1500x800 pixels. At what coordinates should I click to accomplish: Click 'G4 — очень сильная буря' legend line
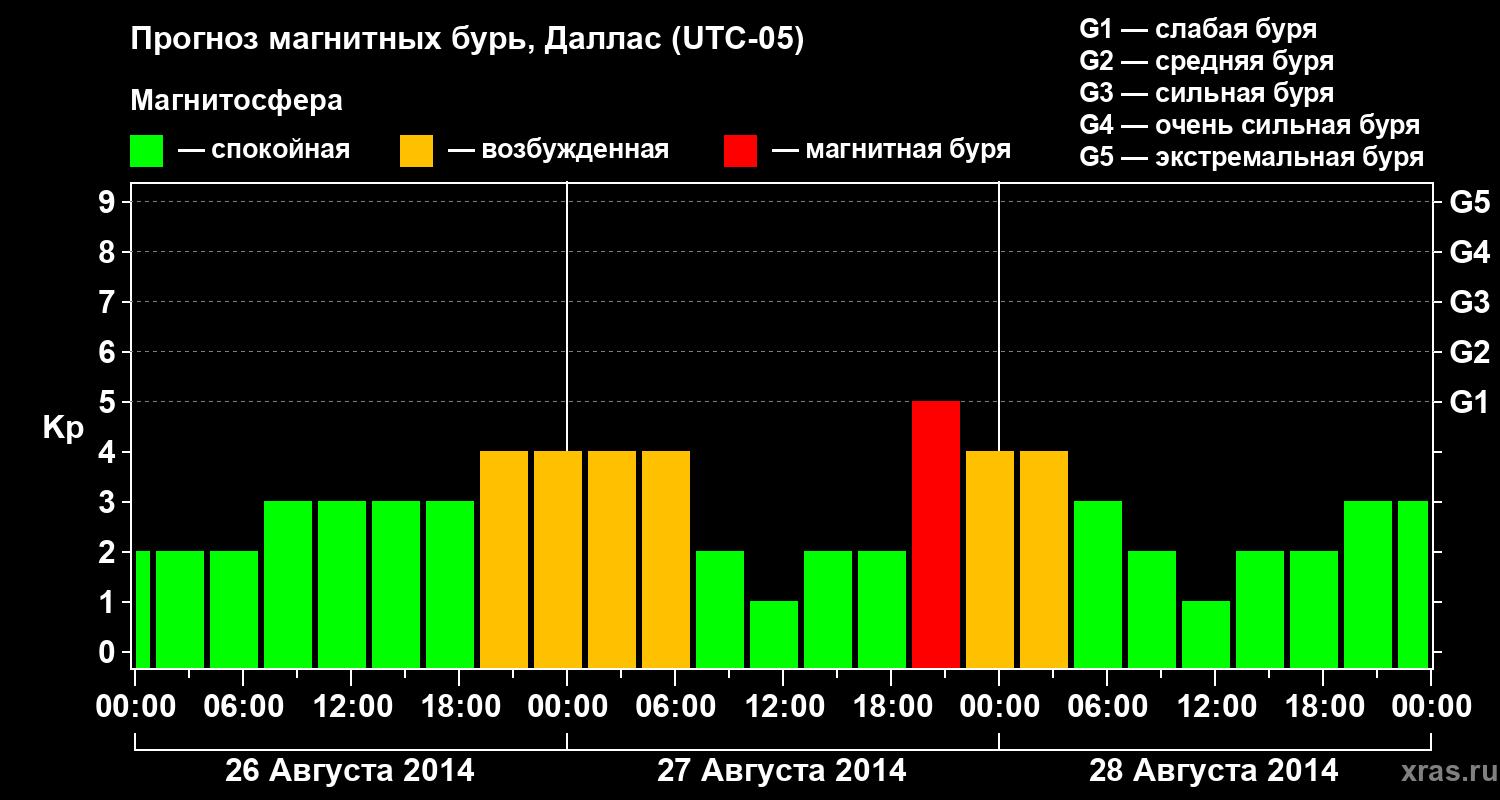tap(1249, 125)
